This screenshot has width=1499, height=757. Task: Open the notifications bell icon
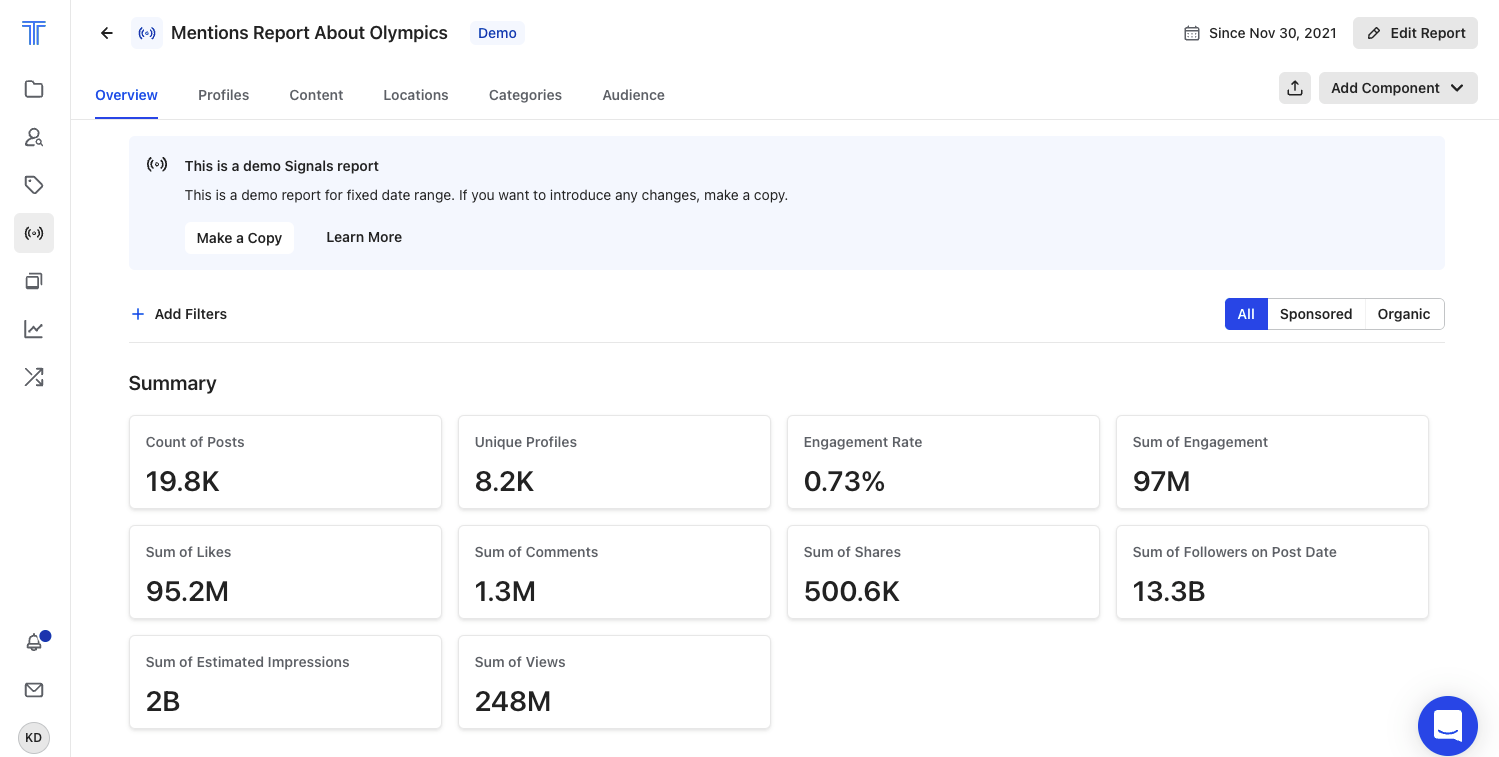coord(34,642)
